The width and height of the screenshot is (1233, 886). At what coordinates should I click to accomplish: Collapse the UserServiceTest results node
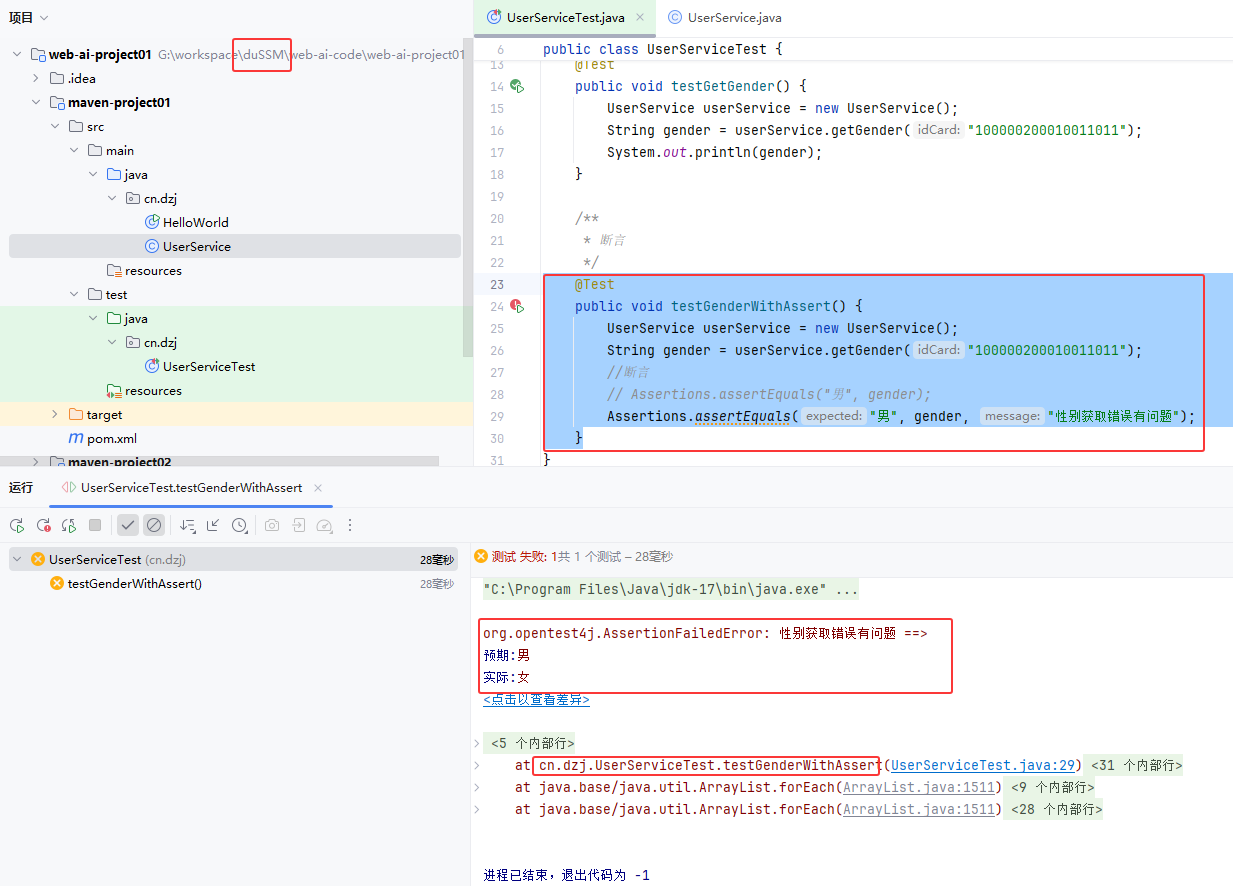coord(17,560)
